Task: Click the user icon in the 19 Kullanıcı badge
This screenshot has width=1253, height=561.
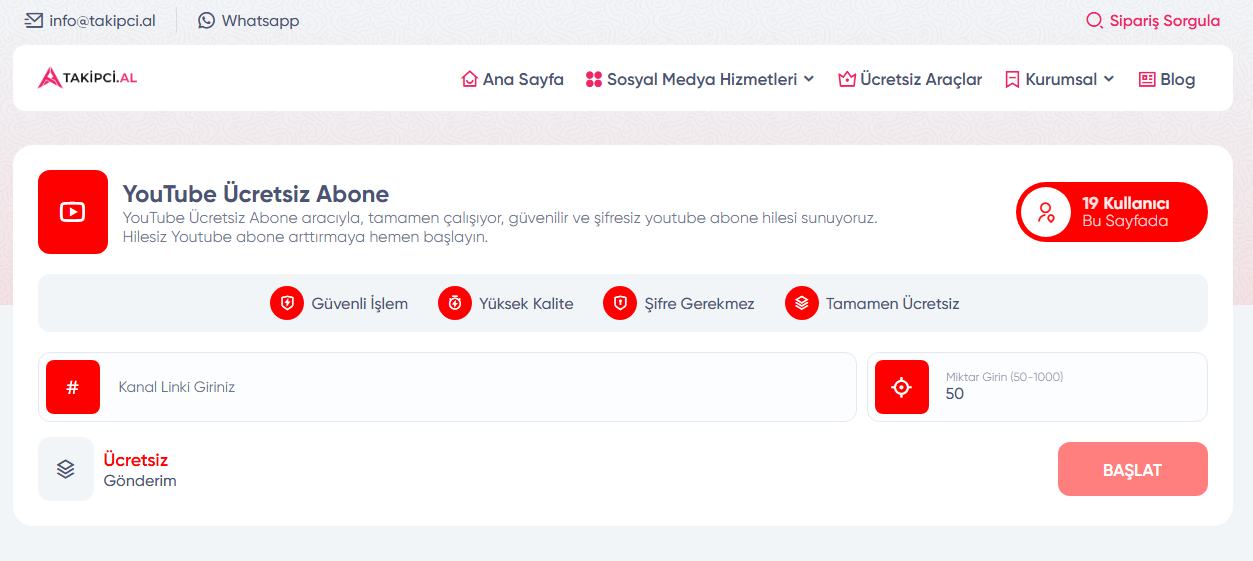Action: click(1046, 212)
